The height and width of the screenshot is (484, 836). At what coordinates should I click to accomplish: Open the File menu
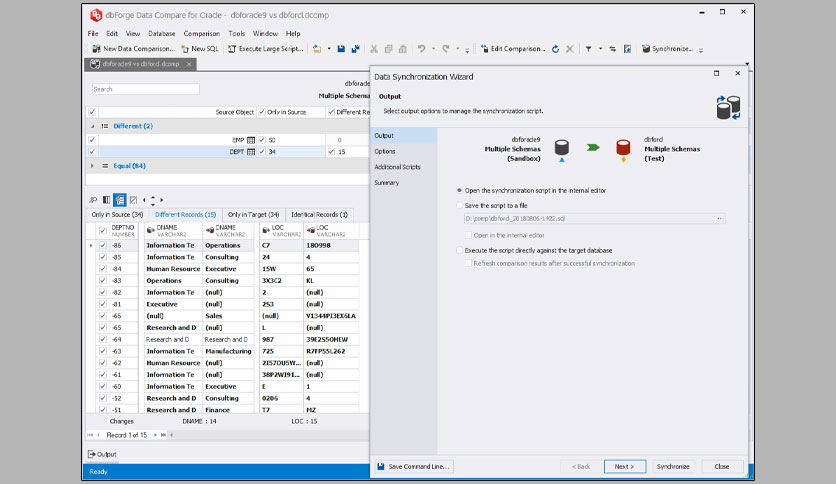(x=93, y=33)
